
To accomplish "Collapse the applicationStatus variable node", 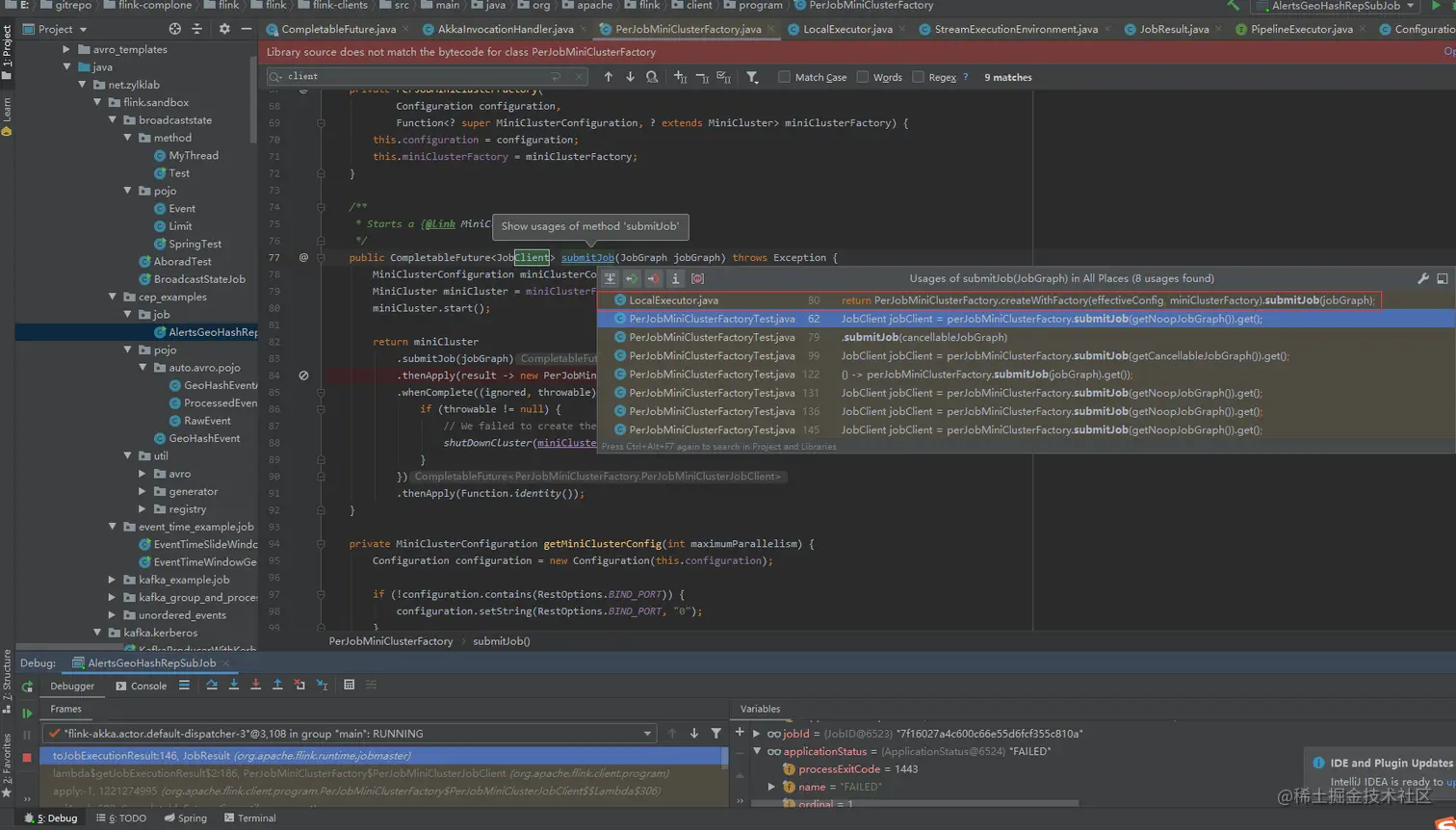I will 757,751.
